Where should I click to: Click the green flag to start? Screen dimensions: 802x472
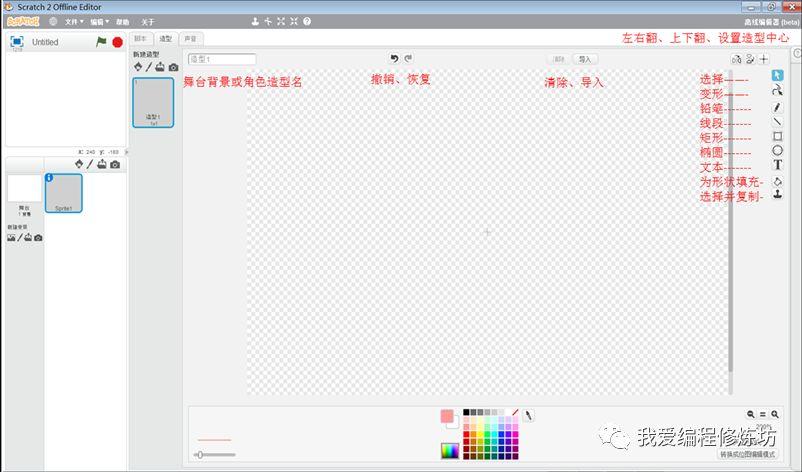point(101,41)
